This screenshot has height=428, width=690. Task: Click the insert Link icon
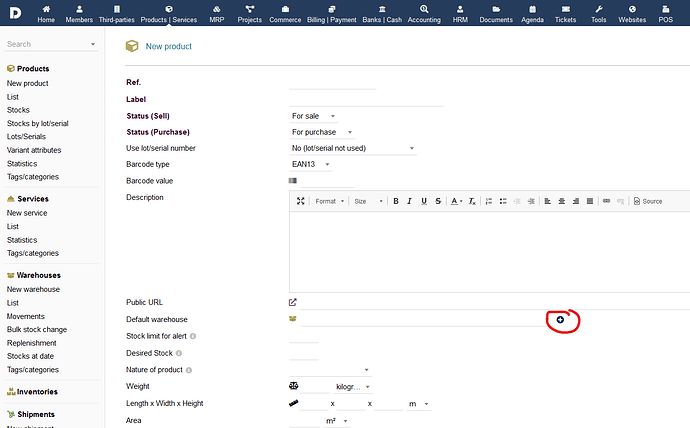[x=606, y=201]
